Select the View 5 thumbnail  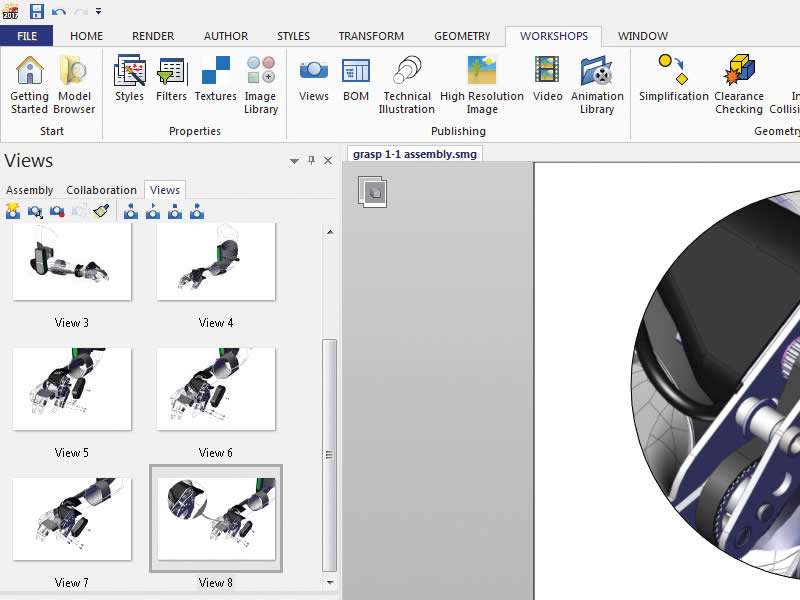(x=72, y=389)
